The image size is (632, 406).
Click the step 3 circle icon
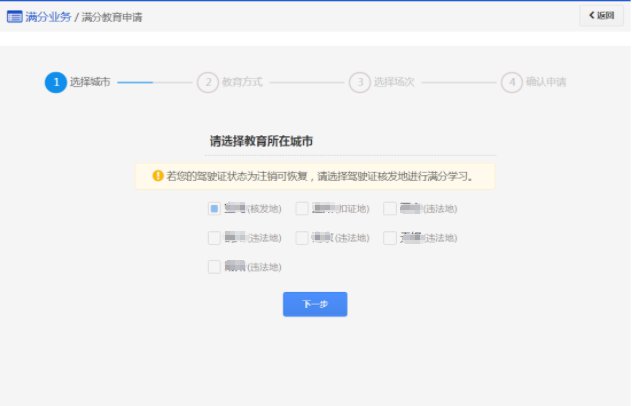click(x=359, y=82)
